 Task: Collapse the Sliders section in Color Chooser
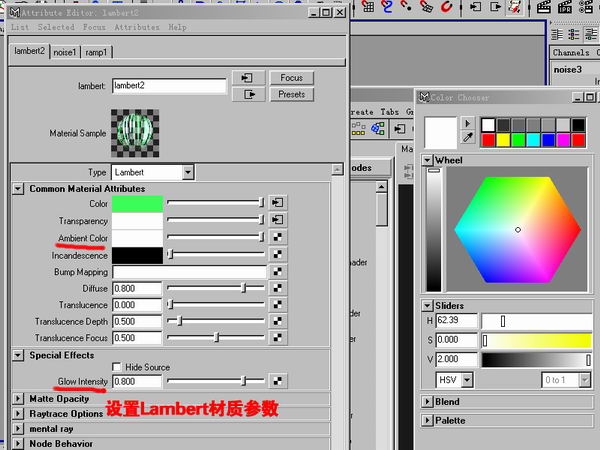[x=427, y=305]
